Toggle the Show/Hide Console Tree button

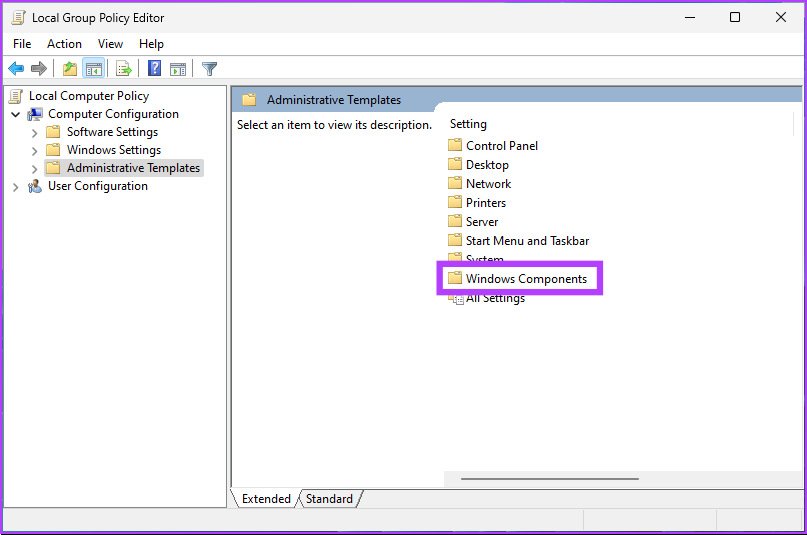(93, 69)
